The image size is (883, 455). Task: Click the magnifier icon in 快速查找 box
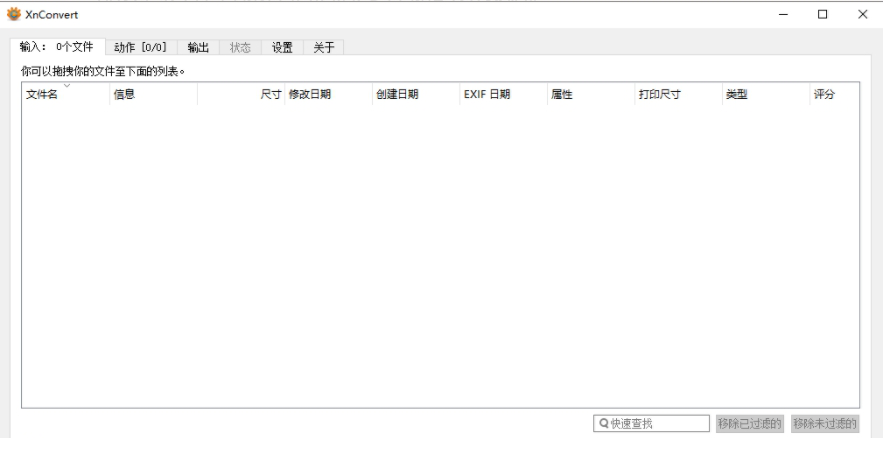604,423
